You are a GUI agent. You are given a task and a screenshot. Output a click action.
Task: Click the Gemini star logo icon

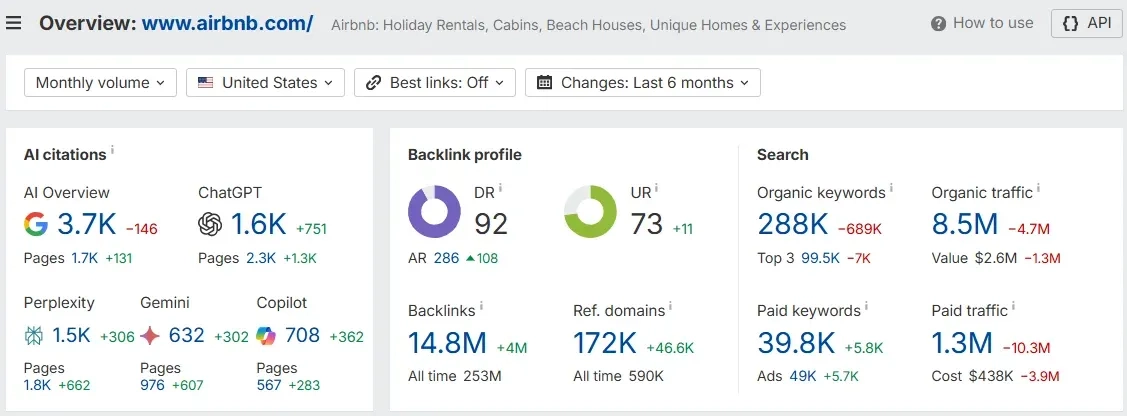coord(150,335)
